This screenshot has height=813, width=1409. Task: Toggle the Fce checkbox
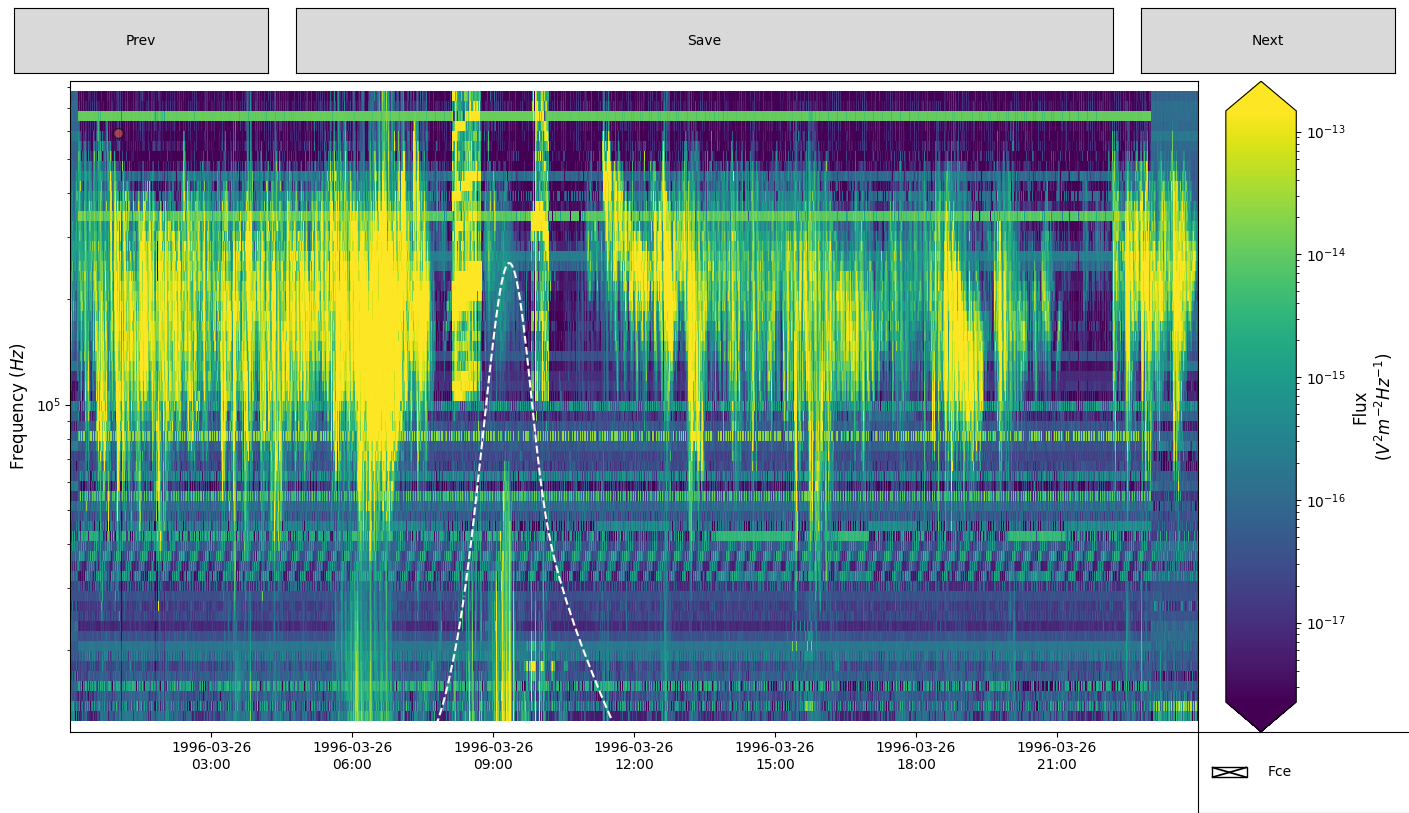(1229, 772)
